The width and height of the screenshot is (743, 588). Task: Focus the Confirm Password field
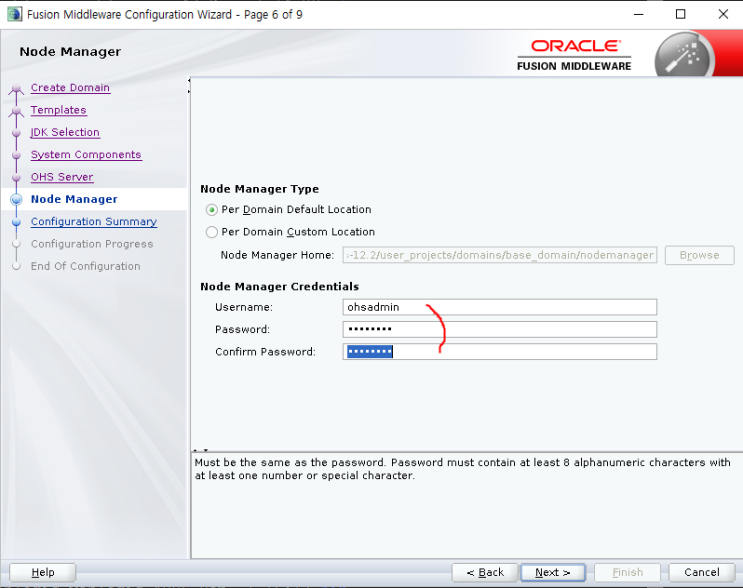[499, 352]
